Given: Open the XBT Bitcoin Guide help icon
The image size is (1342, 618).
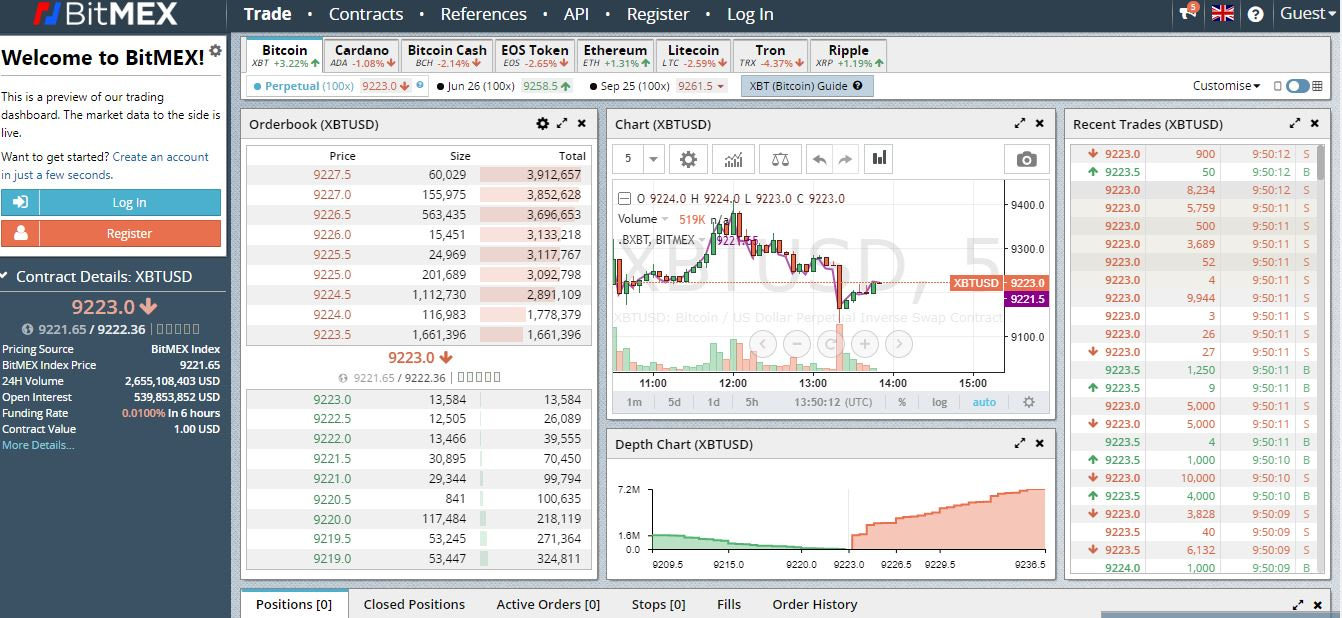Looking at the screenshot, I should (857, 86).
